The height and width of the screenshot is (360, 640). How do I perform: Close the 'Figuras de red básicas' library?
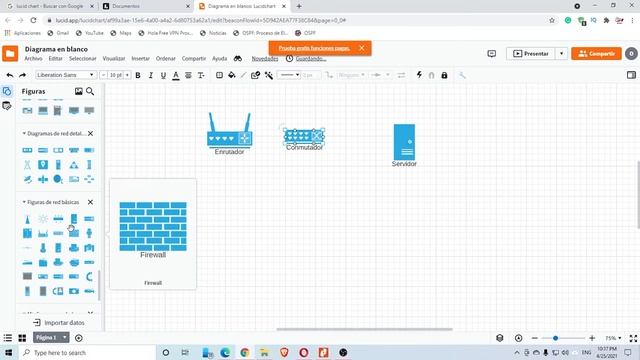(x=91, y=202)
